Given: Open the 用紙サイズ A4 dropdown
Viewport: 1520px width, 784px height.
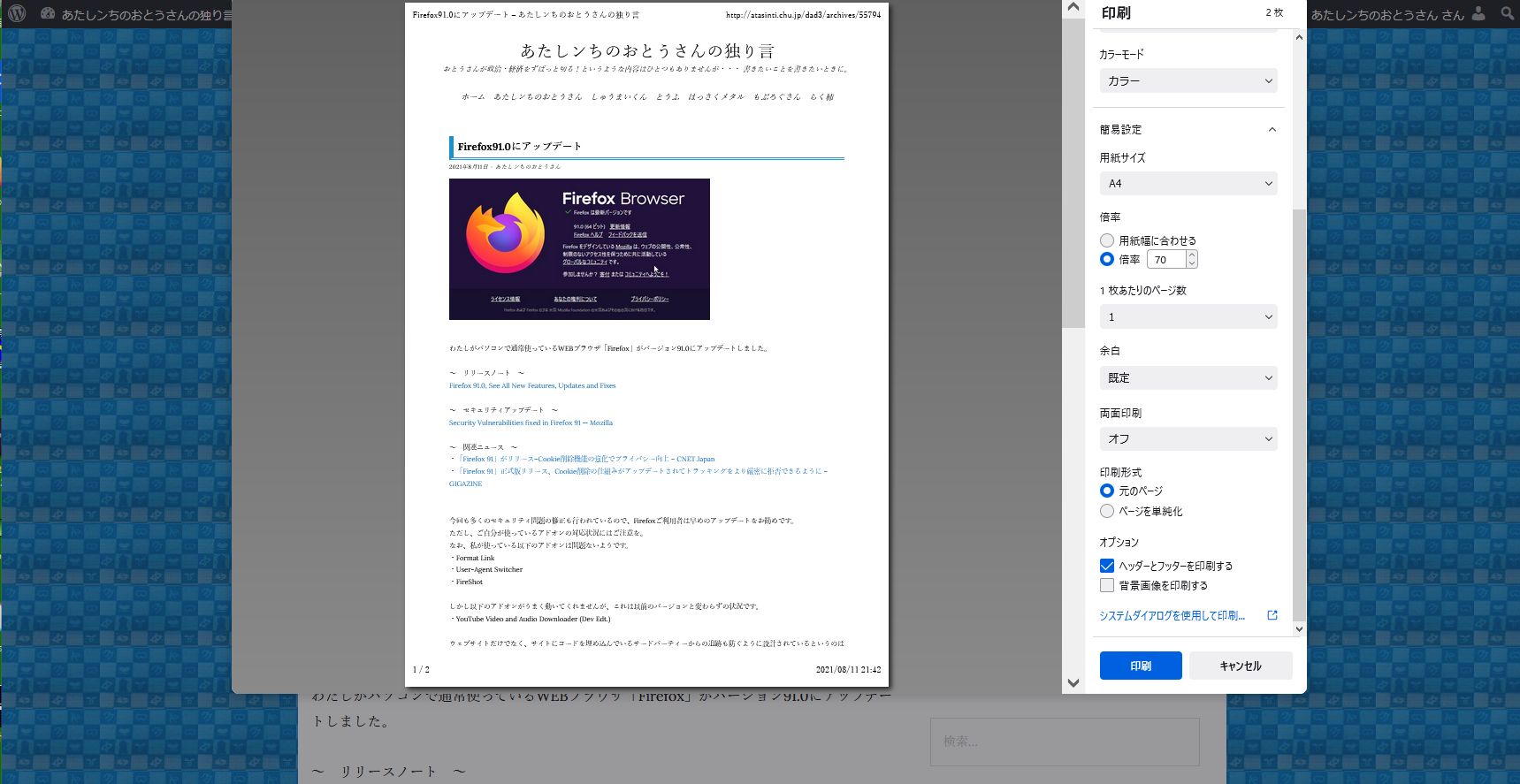Looking at the screenshot, I should 1188,183.
